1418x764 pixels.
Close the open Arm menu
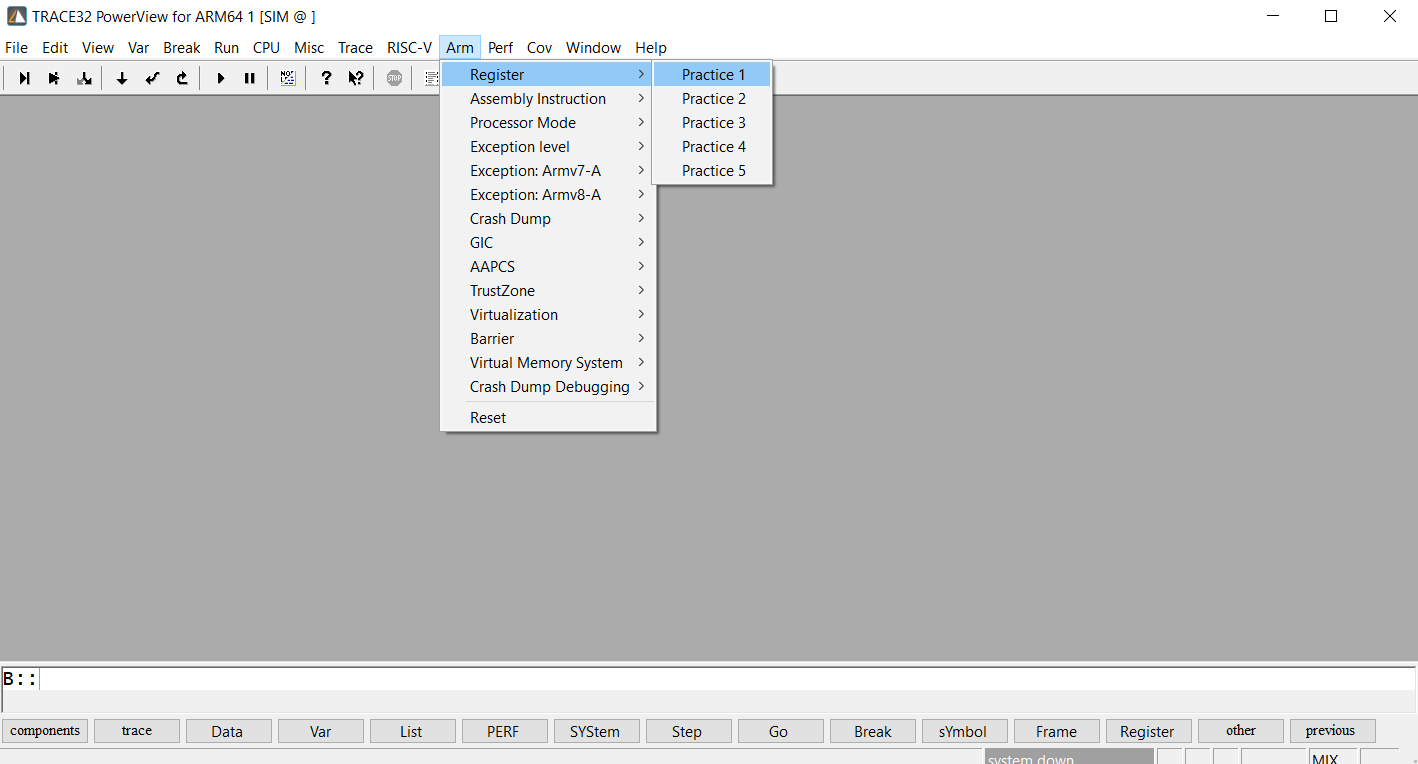click(x=460, y=48)
